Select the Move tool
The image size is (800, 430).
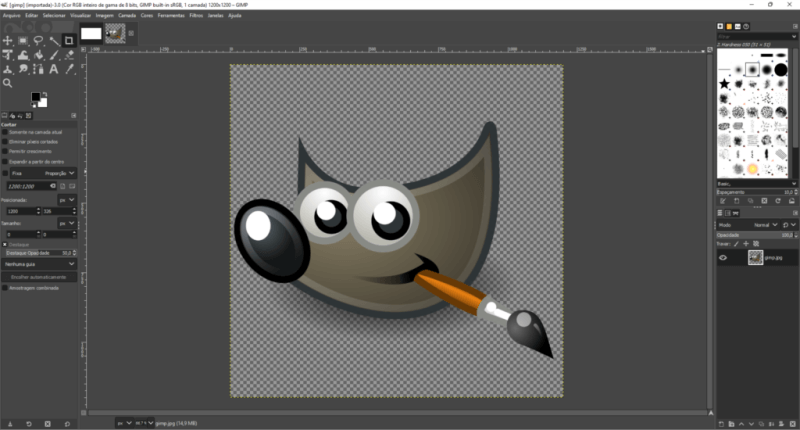coord(8,41)
